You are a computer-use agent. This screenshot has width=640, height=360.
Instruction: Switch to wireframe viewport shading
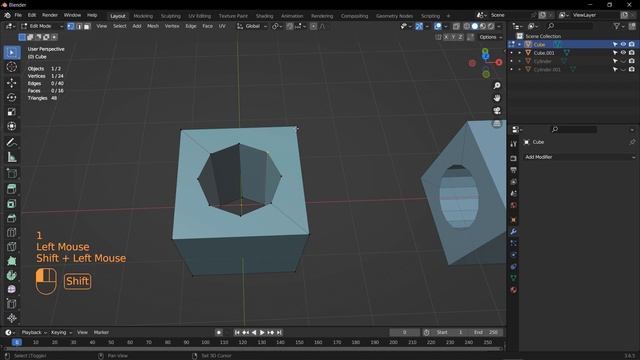pos(467,26)
